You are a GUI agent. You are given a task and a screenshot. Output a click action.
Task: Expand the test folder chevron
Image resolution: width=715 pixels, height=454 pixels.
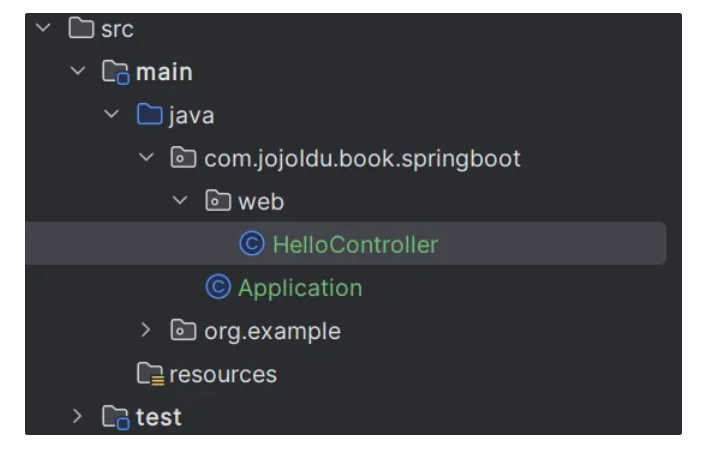[x=78, y=416]
